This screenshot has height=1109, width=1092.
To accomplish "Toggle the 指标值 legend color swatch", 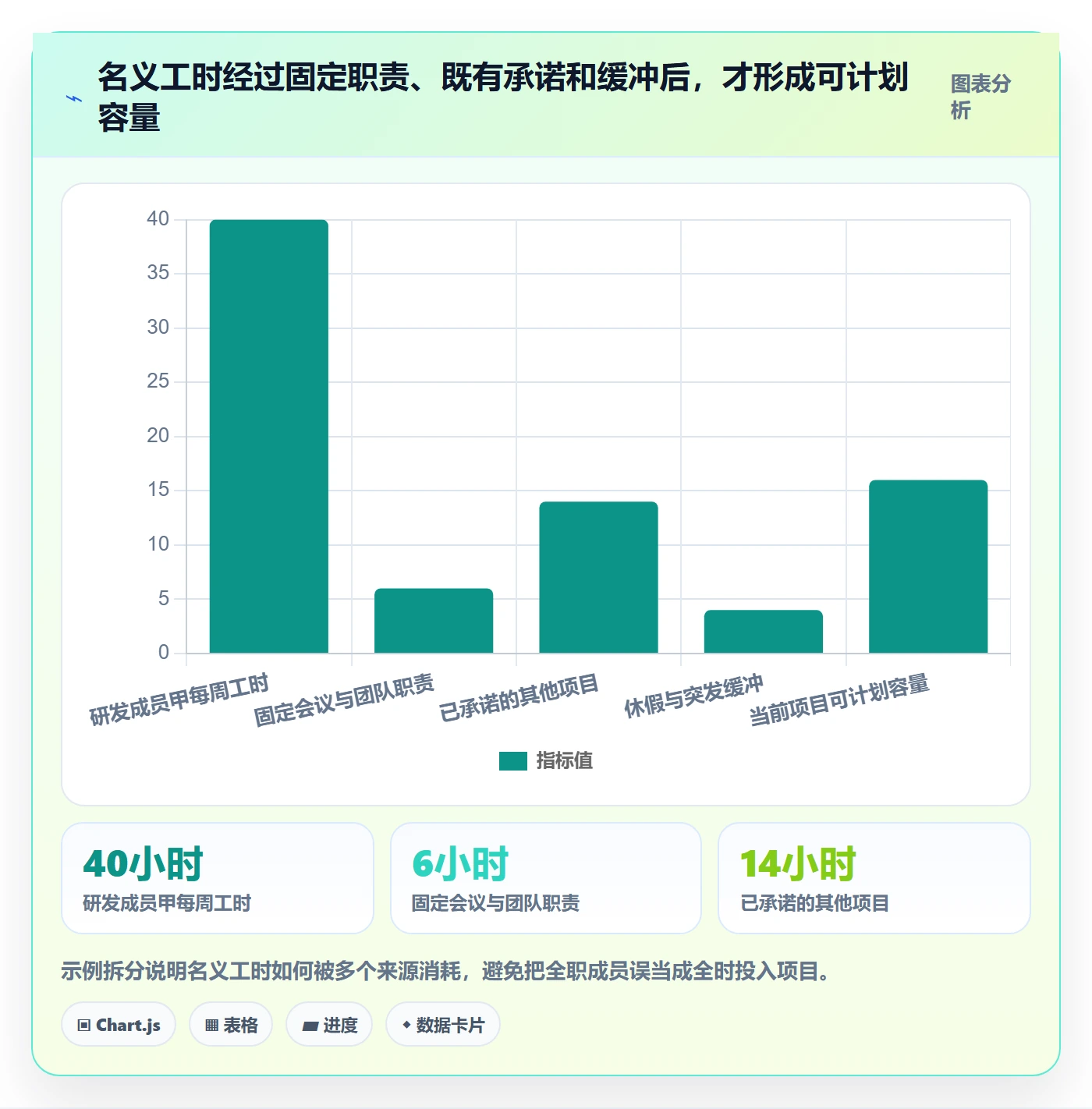I will [513, 761].
